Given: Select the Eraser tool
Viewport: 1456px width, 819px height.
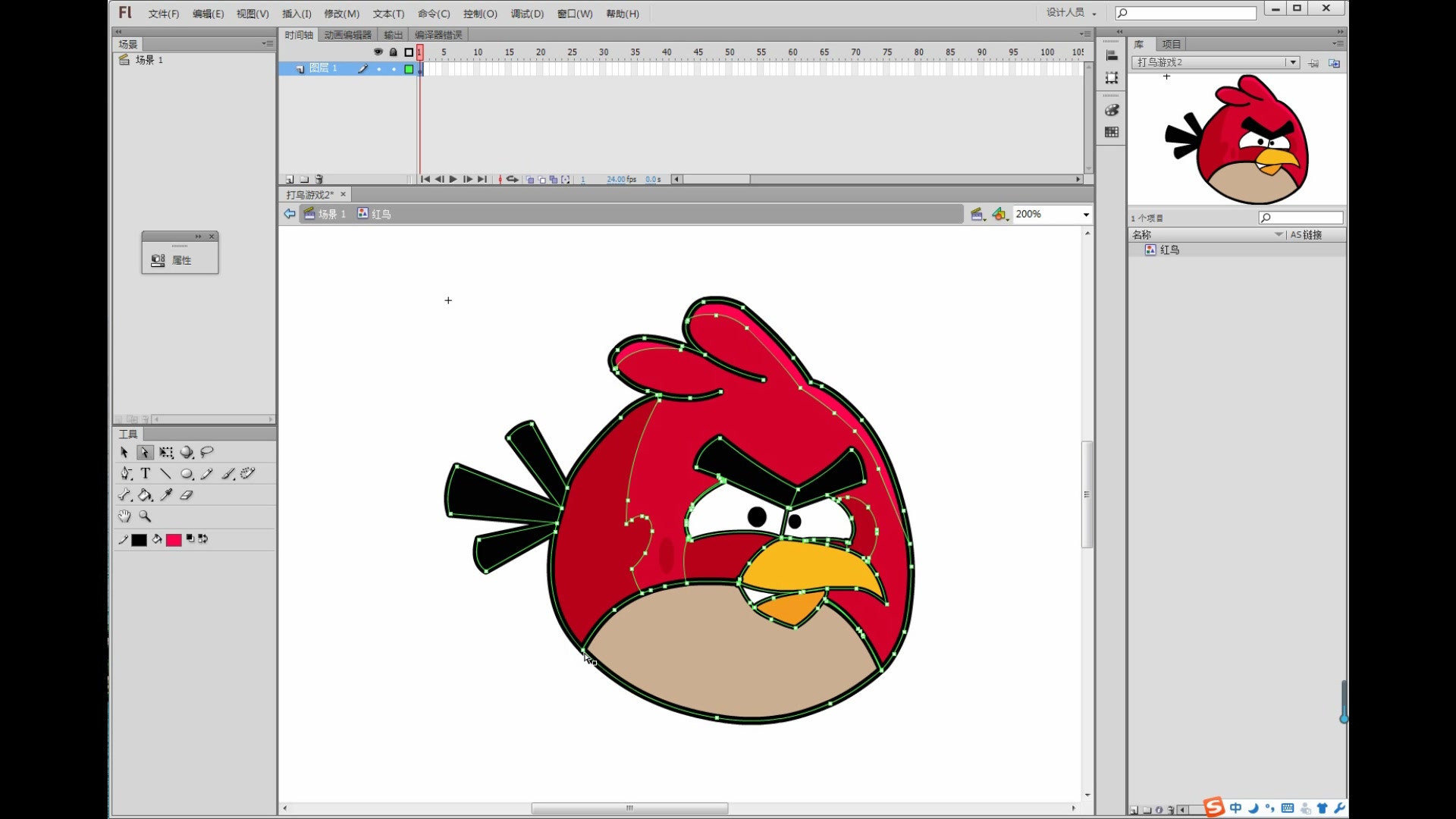Looking at the screenshot, I should [187, 495].
